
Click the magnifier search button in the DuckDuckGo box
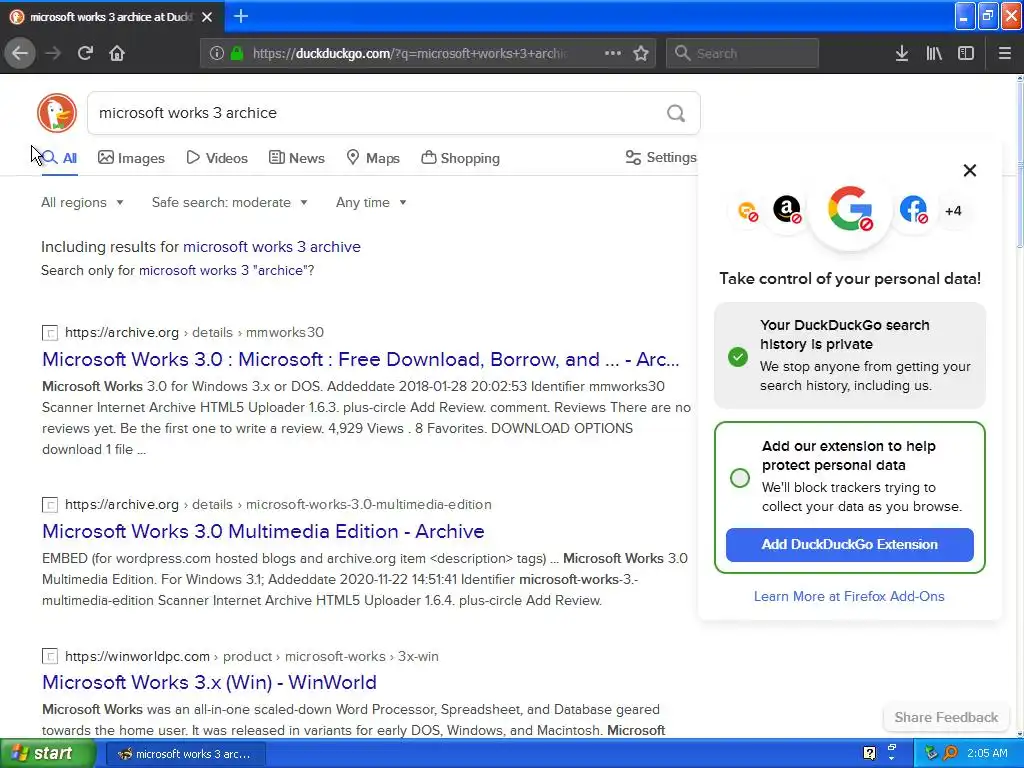tap(676, 114)
